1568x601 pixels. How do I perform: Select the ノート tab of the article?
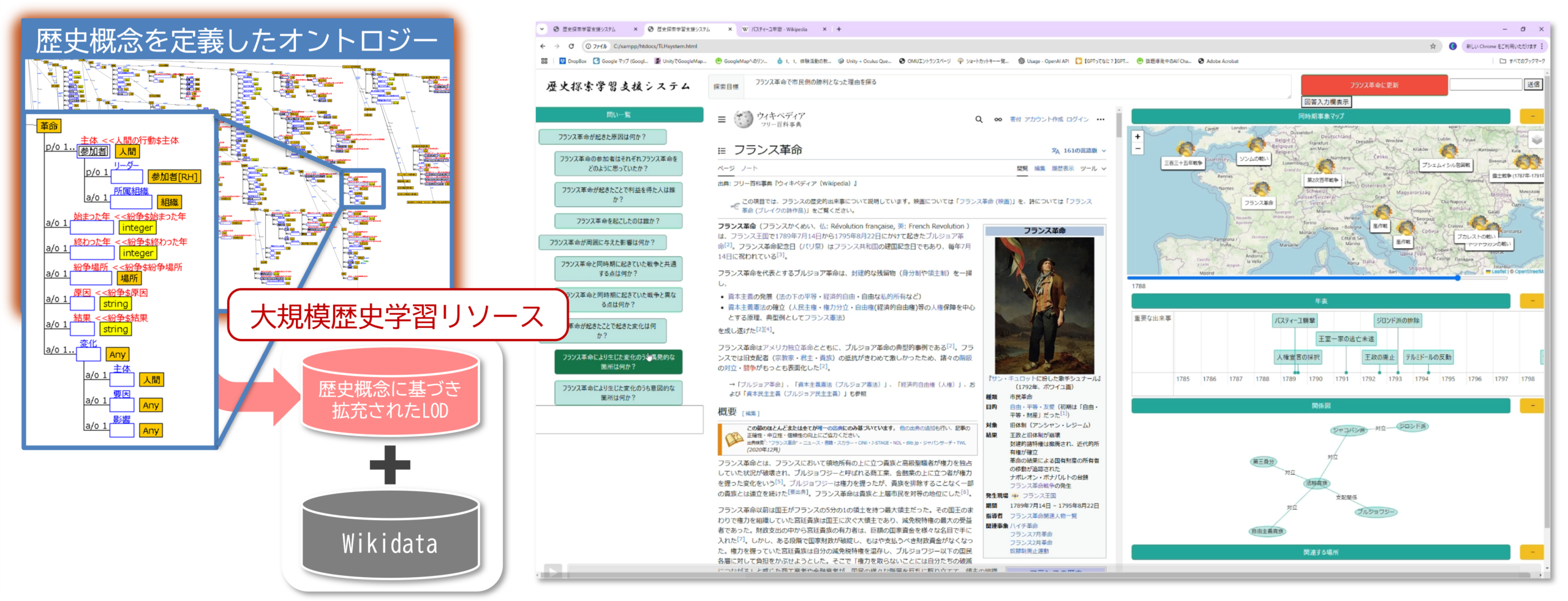pyautogui.click(x=749, y=168)
